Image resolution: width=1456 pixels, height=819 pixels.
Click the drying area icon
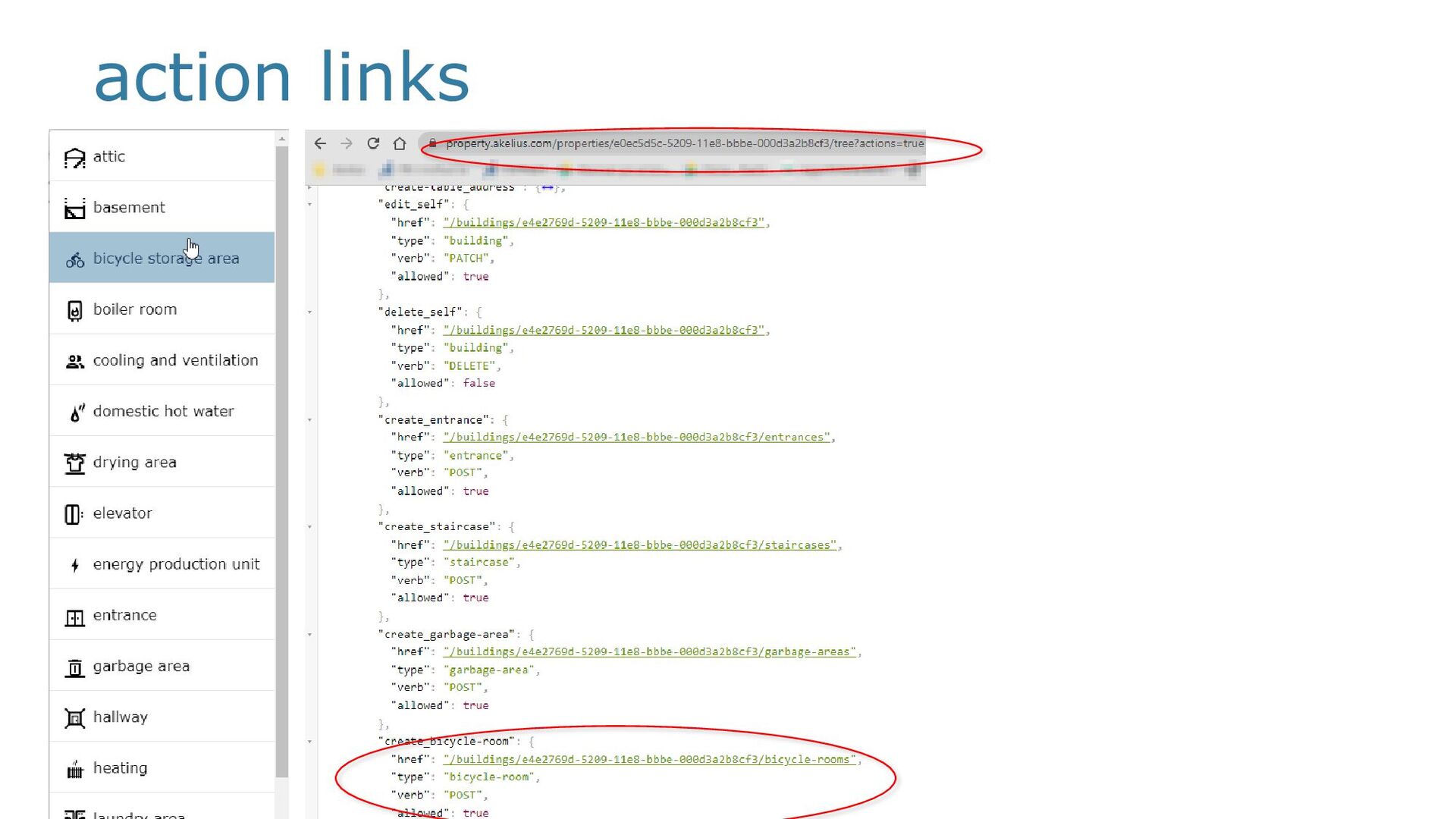(74, 463)
